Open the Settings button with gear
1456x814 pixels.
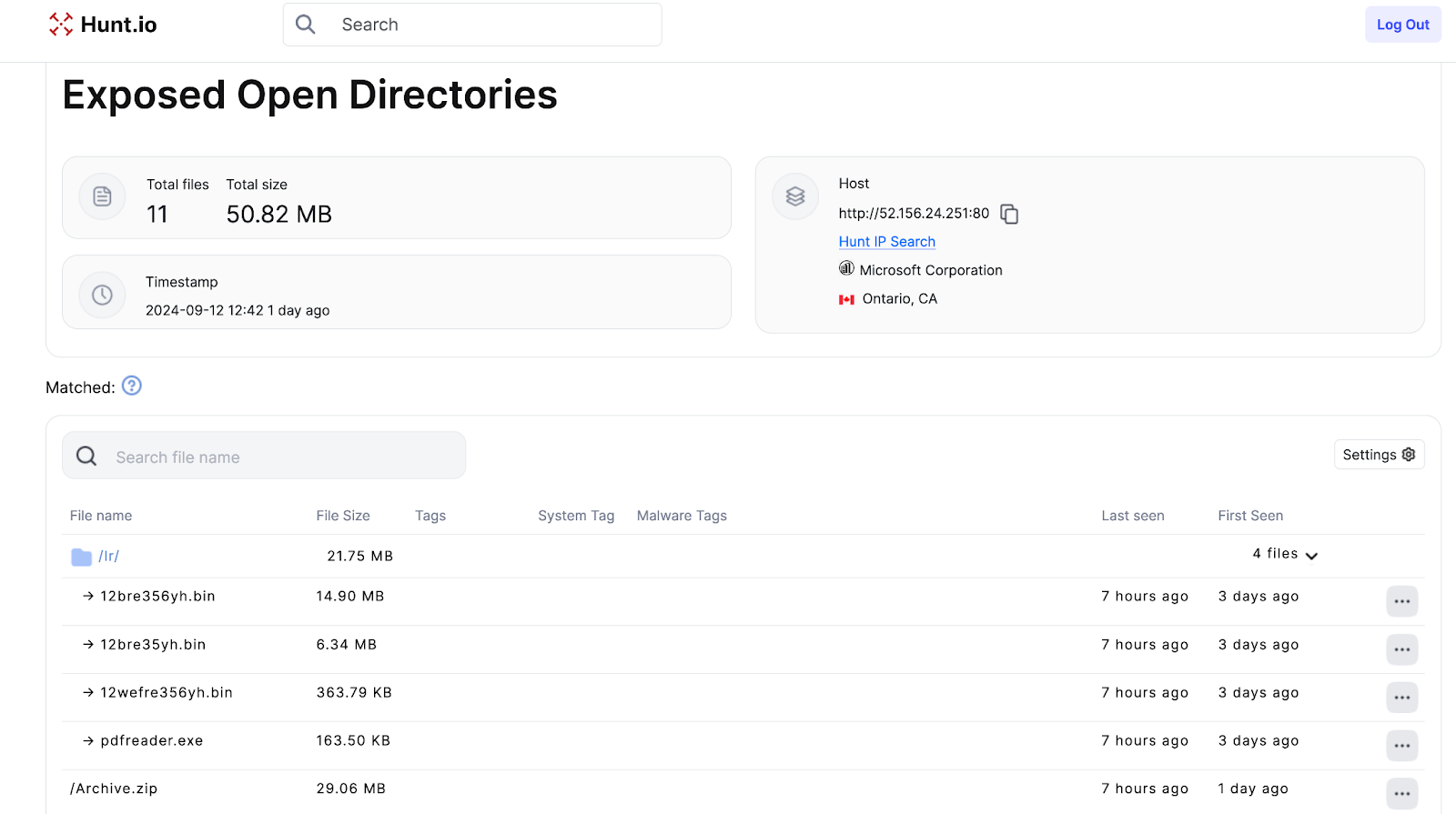(1379, 455)
